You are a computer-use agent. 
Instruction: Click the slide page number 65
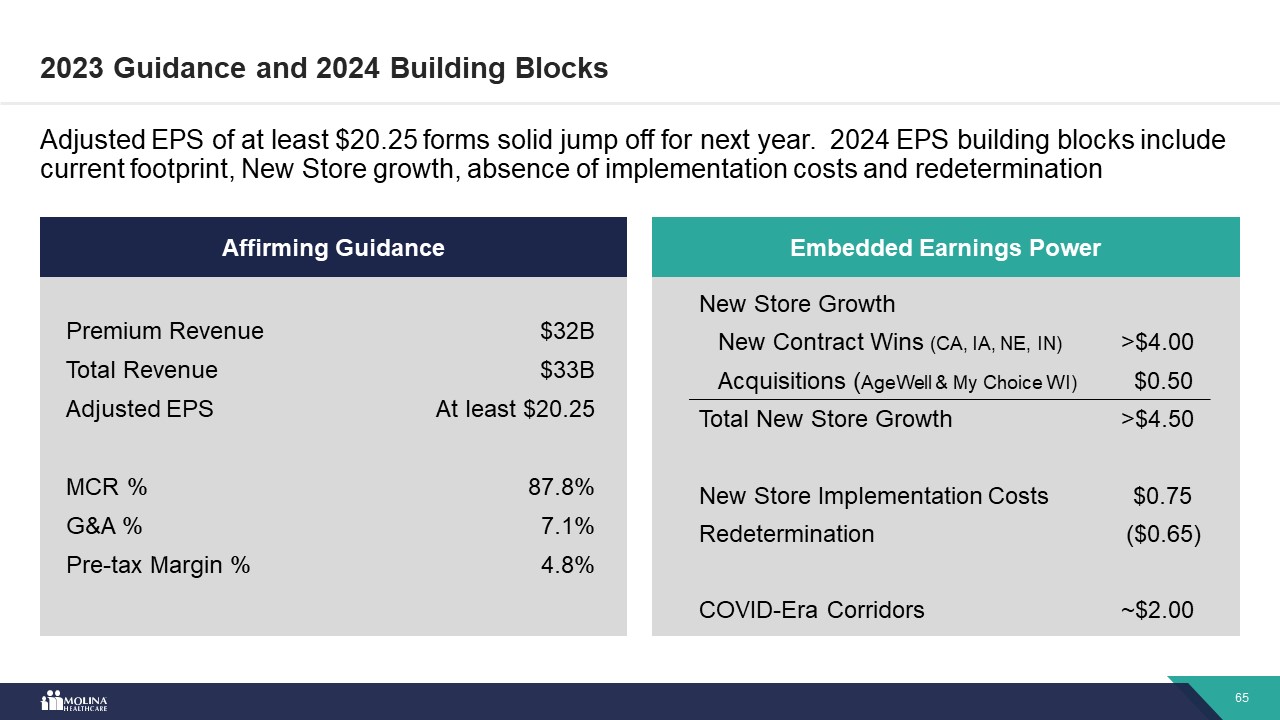(x=1241, y=698)
